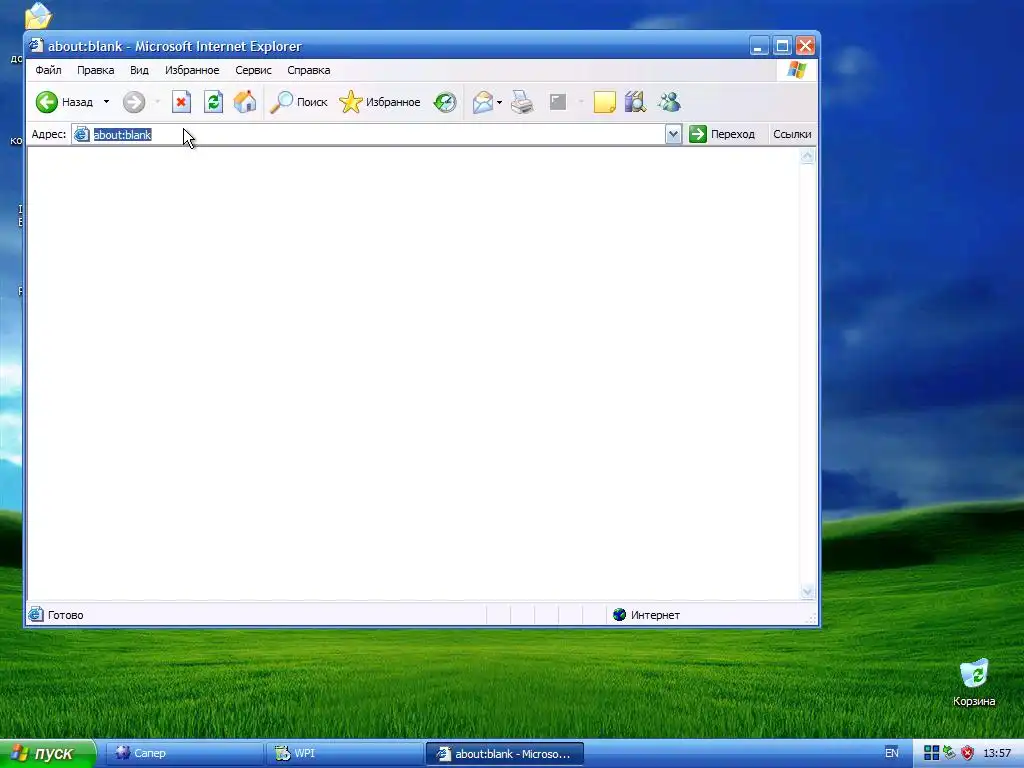Expand the address bar dropdown list
Viewport: 1024px width, 768px height.
pyautogui.click(x=673, y=135)
